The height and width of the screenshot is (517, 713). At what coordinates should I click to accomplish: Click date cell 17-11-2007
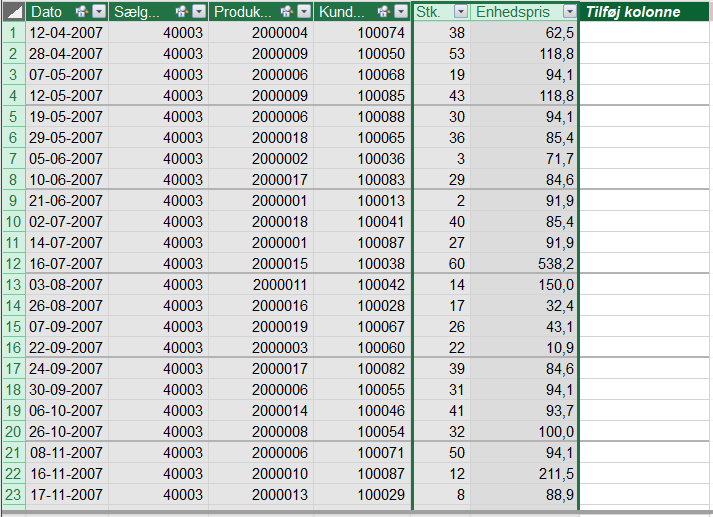coord(67,495)
